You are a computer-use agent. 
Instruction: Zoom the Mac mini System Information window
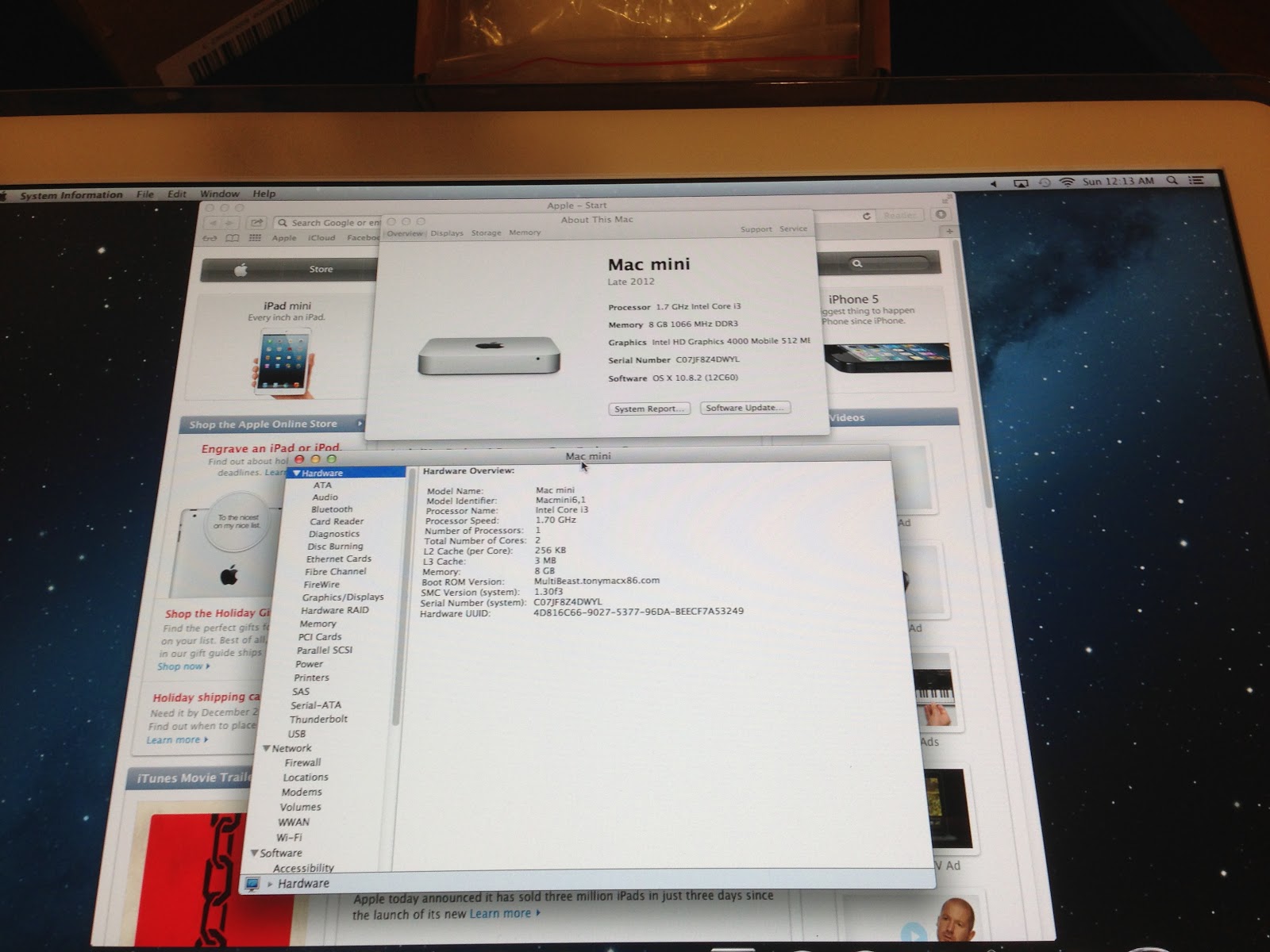tap(331, 459)
